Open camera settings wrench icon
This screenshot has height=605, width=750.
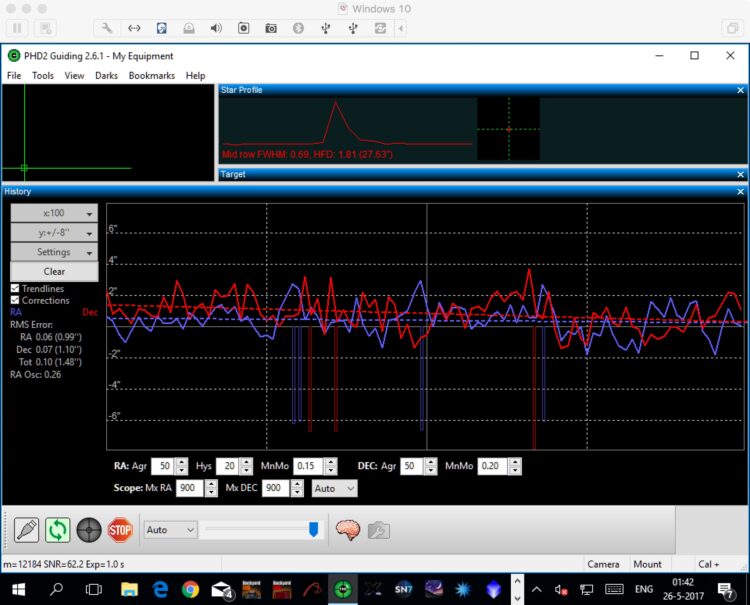click(x=378, y=530)
